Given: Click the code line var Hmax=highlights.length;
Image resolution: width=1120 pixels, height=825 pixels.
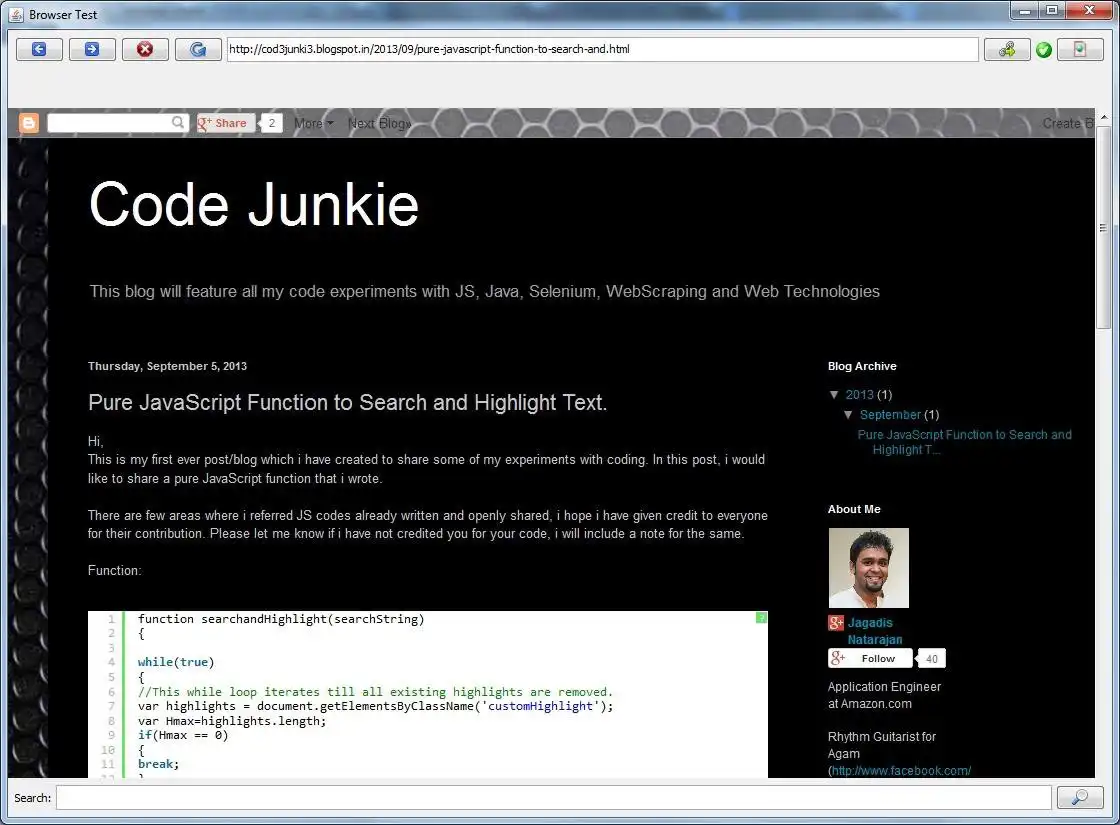Looking at the screenshot, I should 231,721.
